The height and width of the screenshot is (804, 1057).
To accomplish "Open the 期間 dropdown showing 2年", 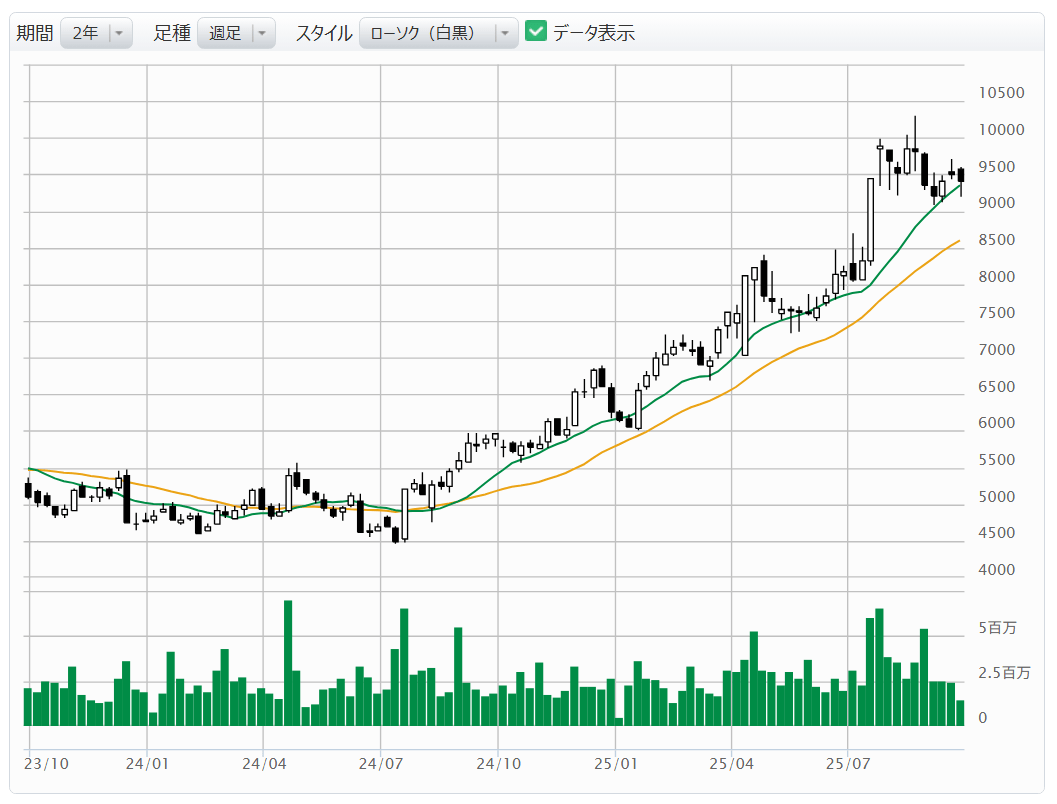I will click(96, 33).
